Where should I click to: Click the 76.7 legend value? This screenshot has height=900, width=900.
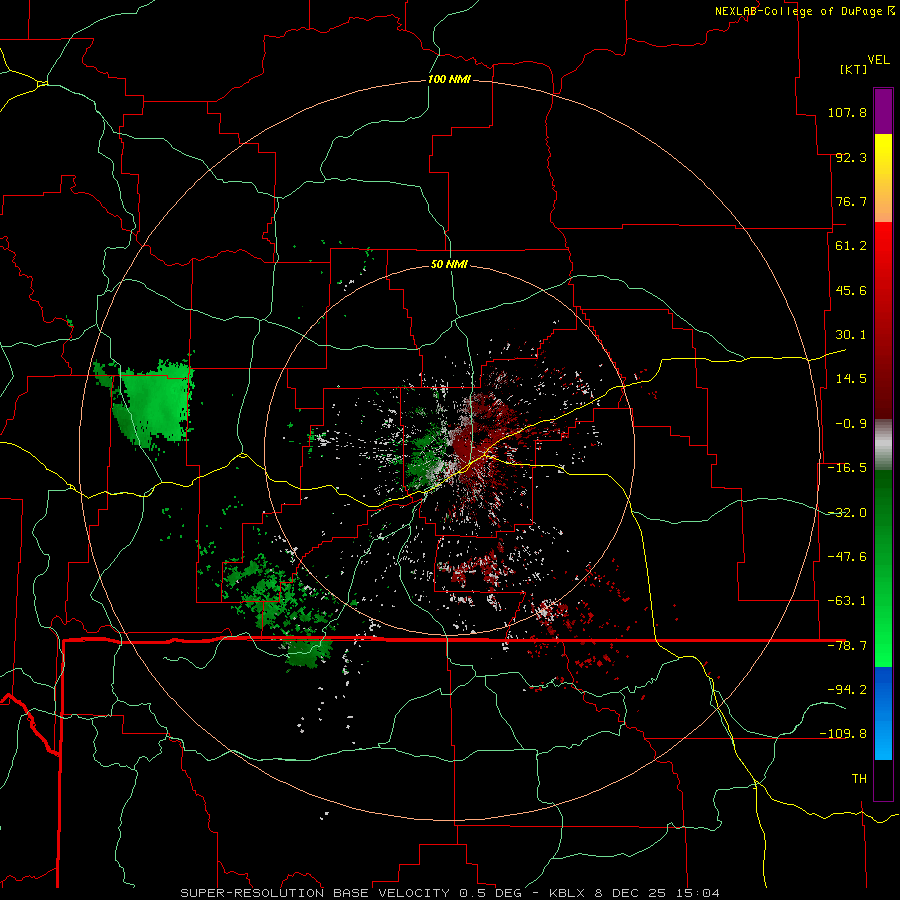point(851,201)
